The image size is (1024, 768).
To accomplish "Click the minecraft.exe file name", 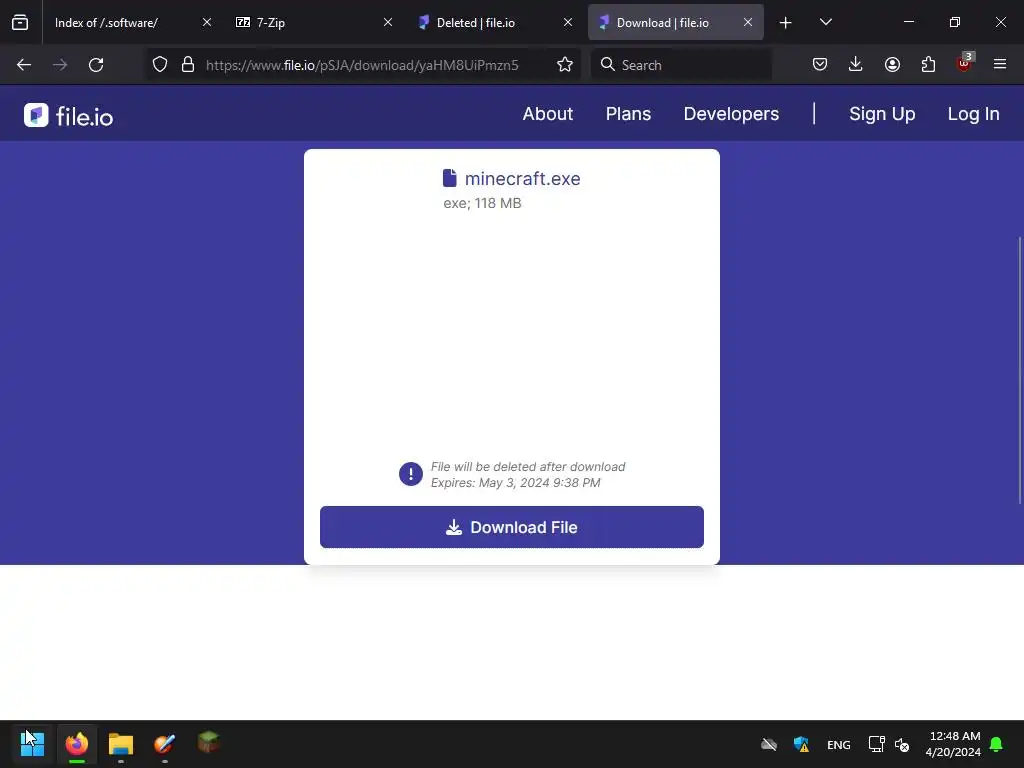I will tap(522, 178).
